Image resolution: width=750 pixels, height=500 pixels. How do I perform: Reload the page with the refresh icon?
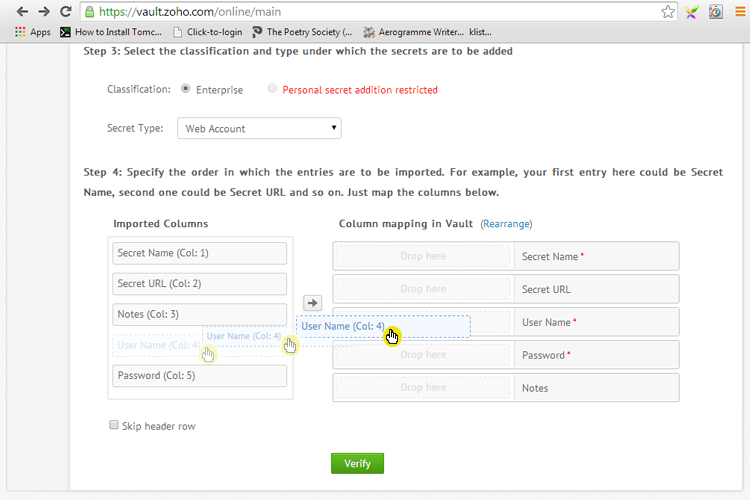66,11
